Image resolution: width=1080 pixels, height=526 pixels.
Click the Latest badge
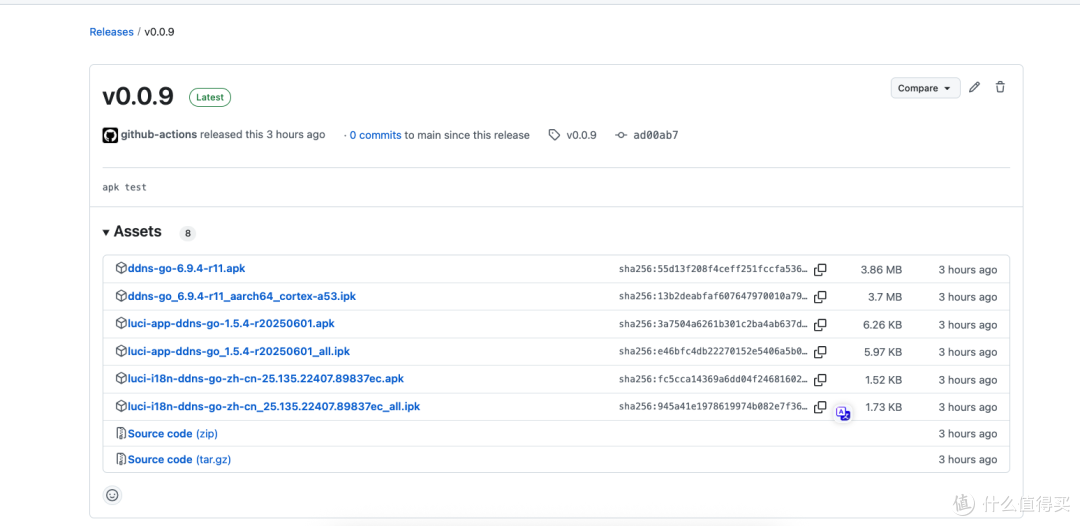click(210, 98)
